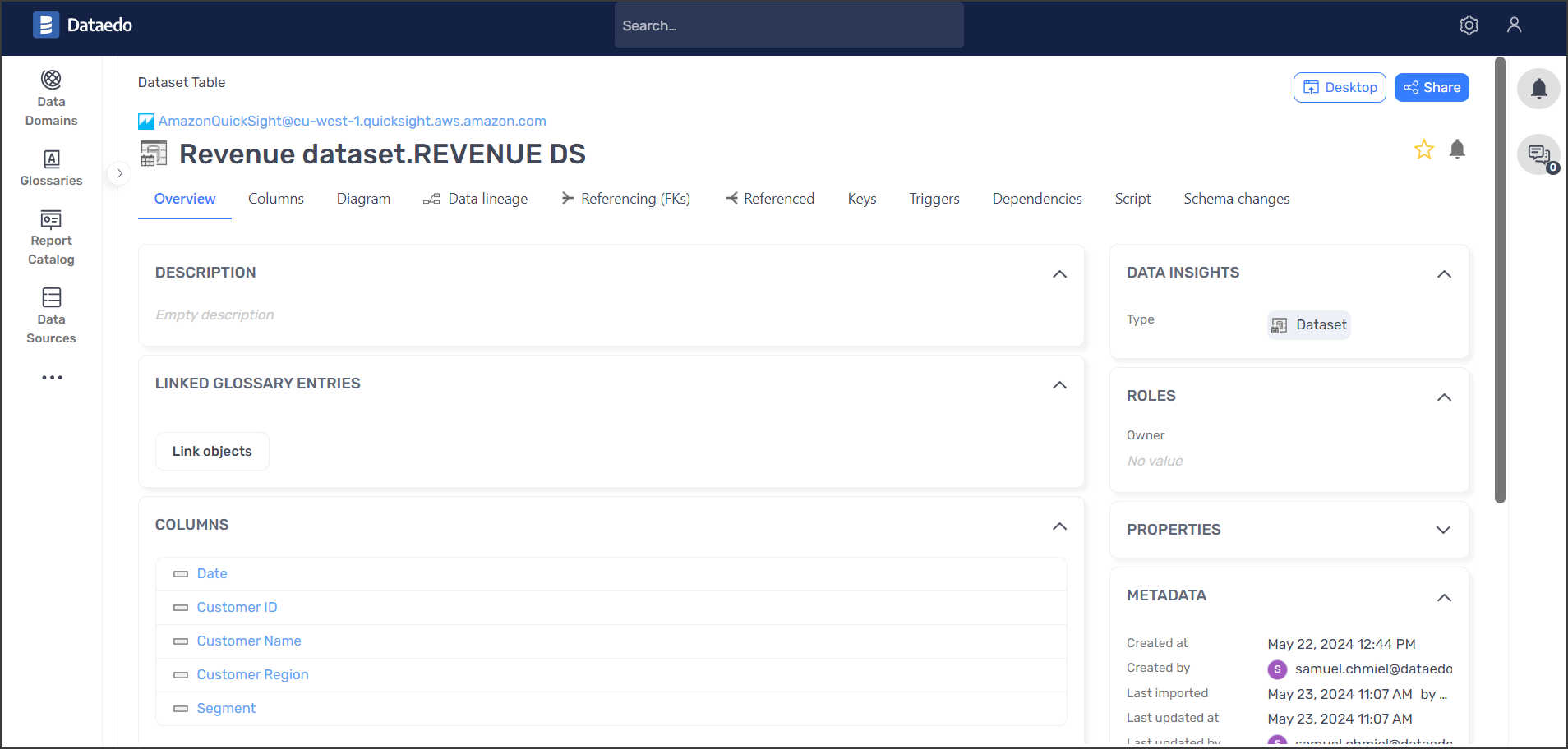Click the page vertical scrollbar
This screenshot has height=749, width=1568.
1500,279
